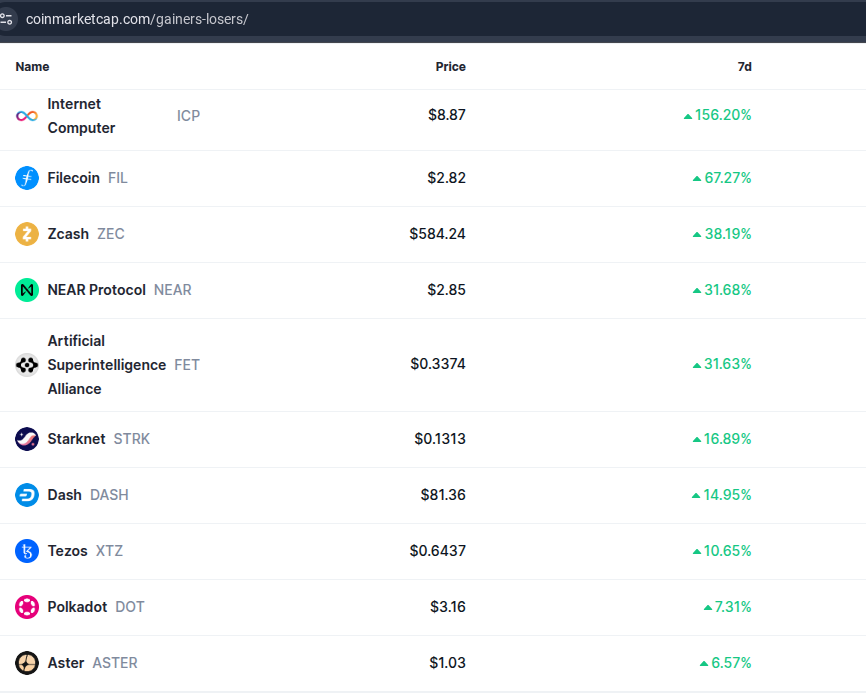Click the $3.16 Polkadot price

click(448, 607)
